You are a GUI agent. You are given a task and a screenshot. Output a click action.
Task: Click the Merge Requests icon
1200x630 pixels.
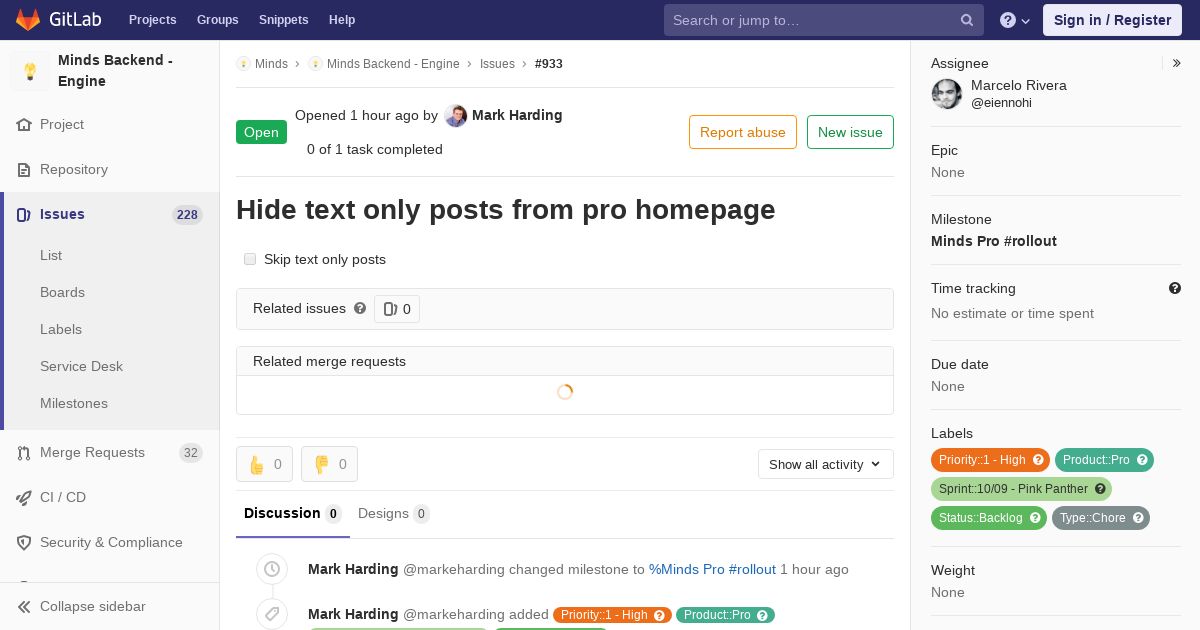tap(24, 453)
